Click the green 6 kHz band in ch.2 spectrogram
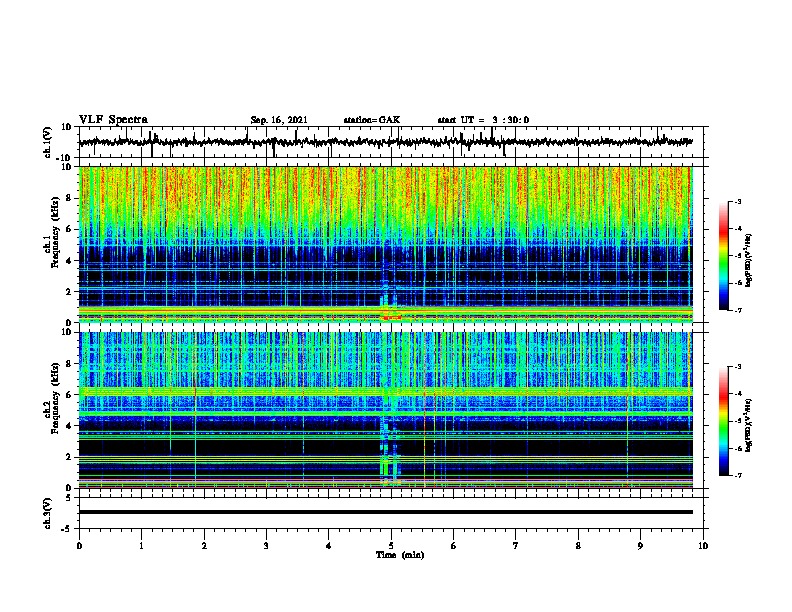Screen dimensions: 792x612 click(x=386, y=391)
